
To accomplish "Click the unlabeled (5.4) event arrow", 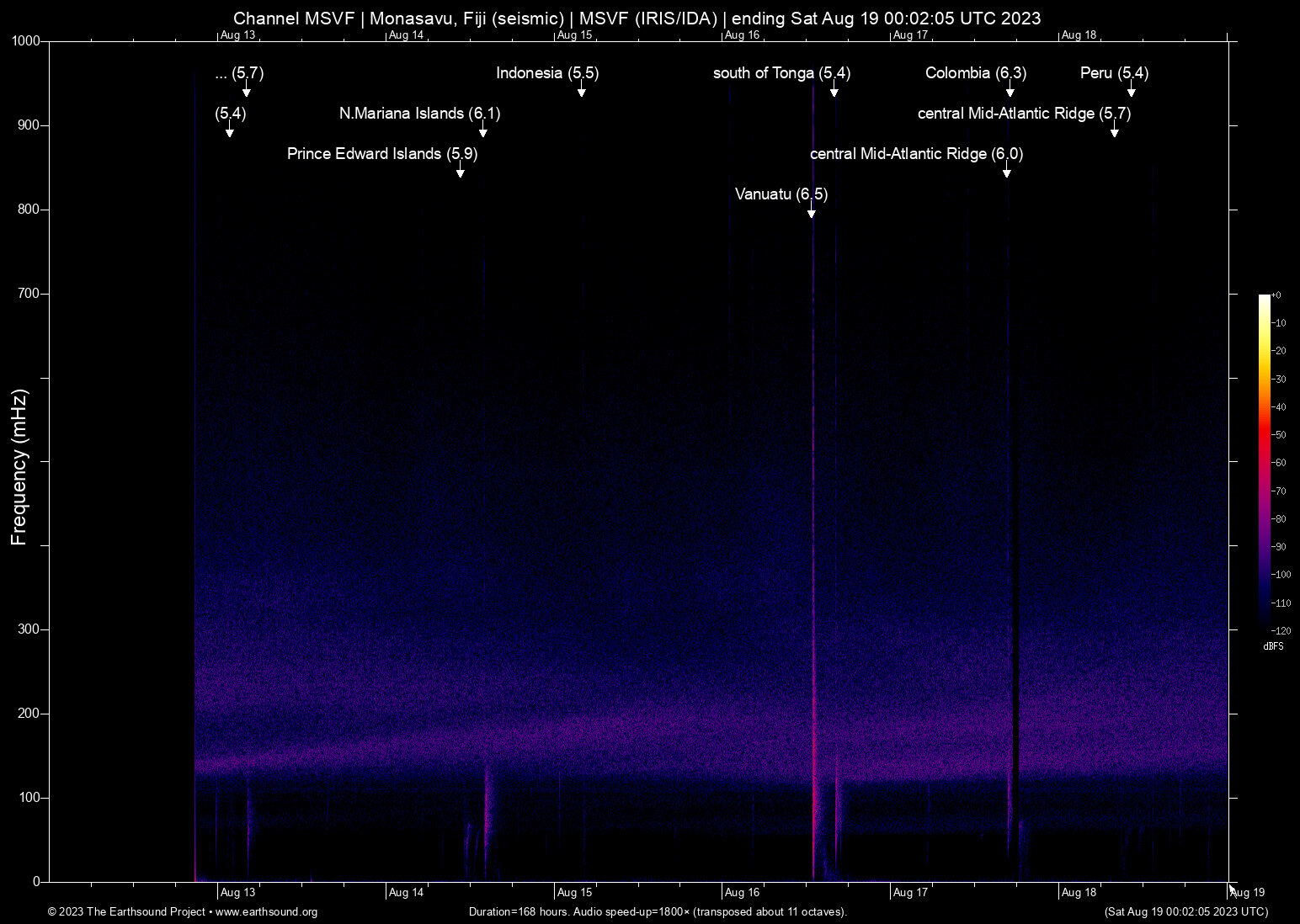I will (230, 132).
